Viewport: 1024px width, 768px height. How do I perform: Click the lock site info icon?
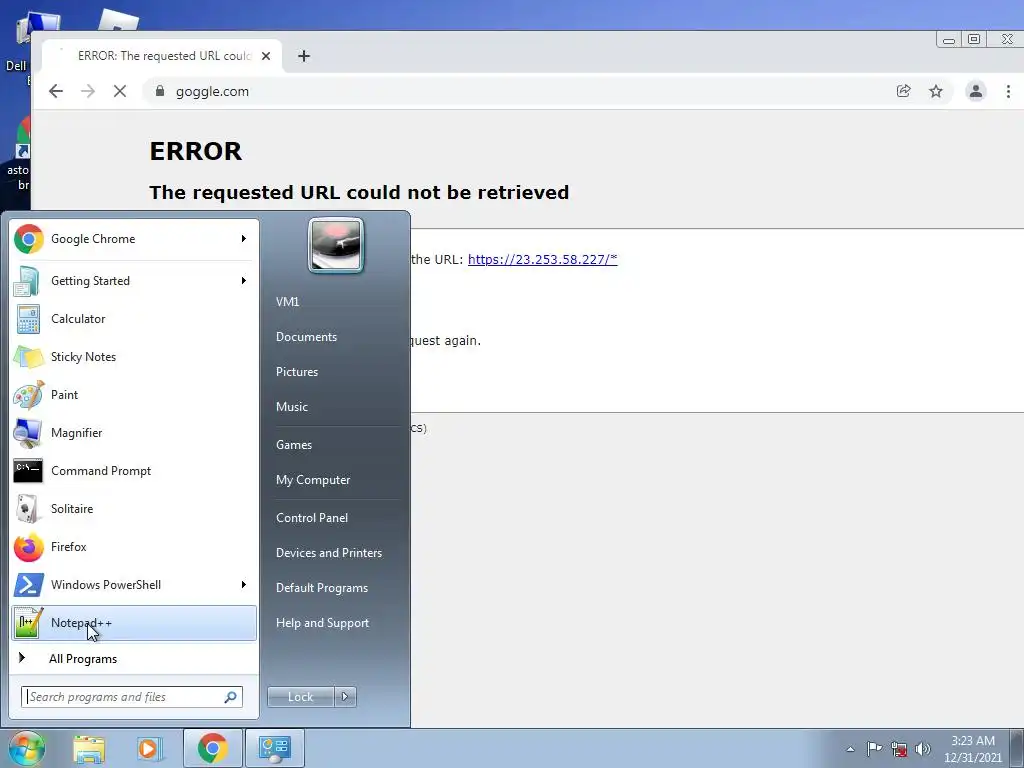160,91
